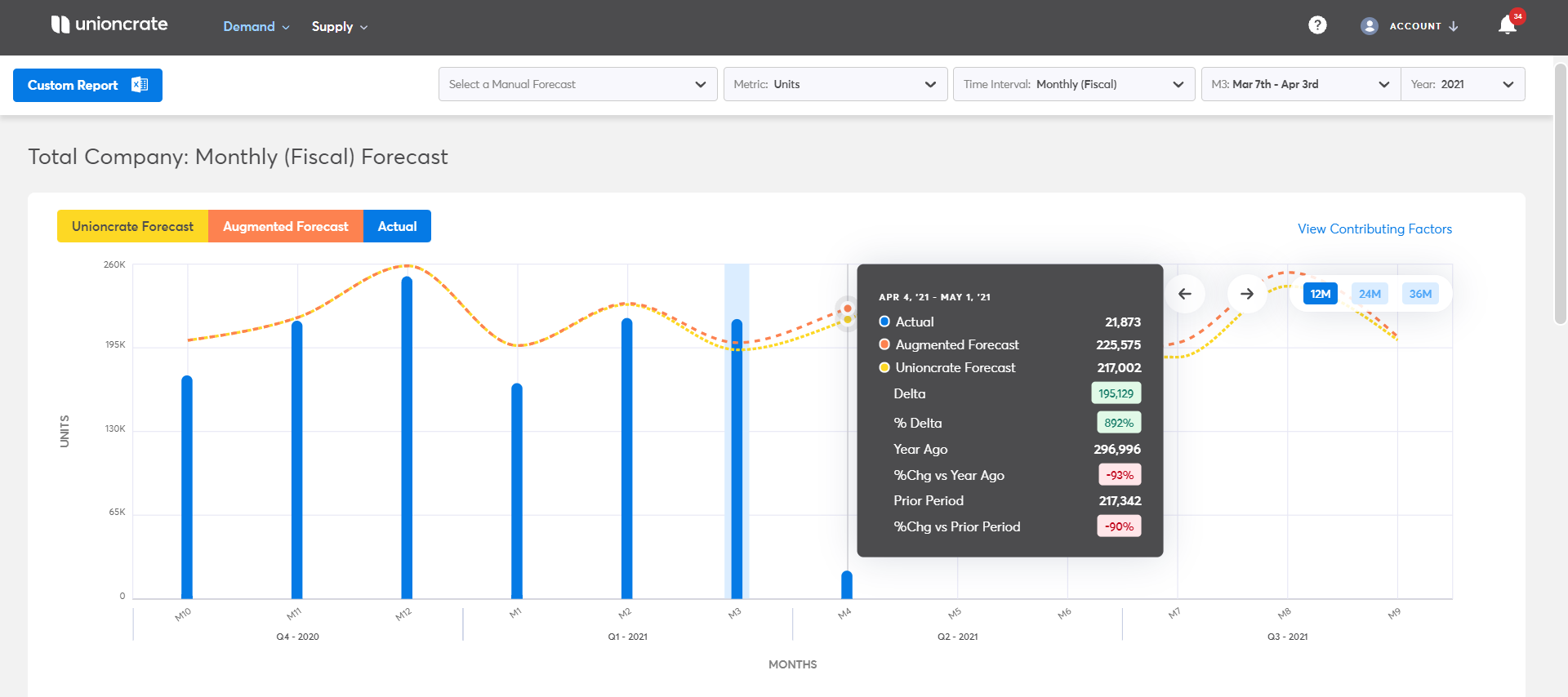
Task: Toggle the Augmented Forecast series
Action: [x=285, y=226]
